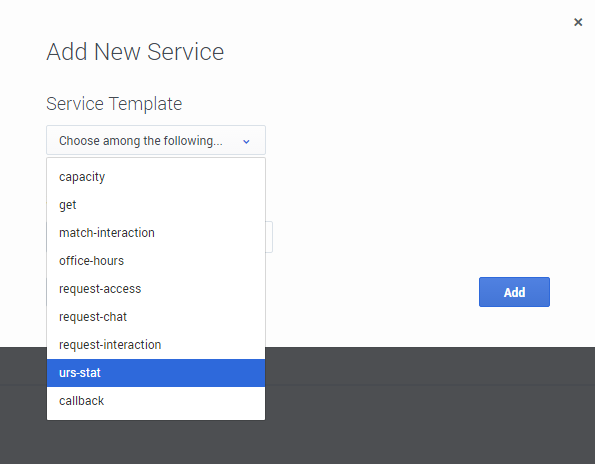Image resolution: width=595 pixels, height=464 pixels.
Task: Click the Add New Service heading
Action: [x=135, y=52]
